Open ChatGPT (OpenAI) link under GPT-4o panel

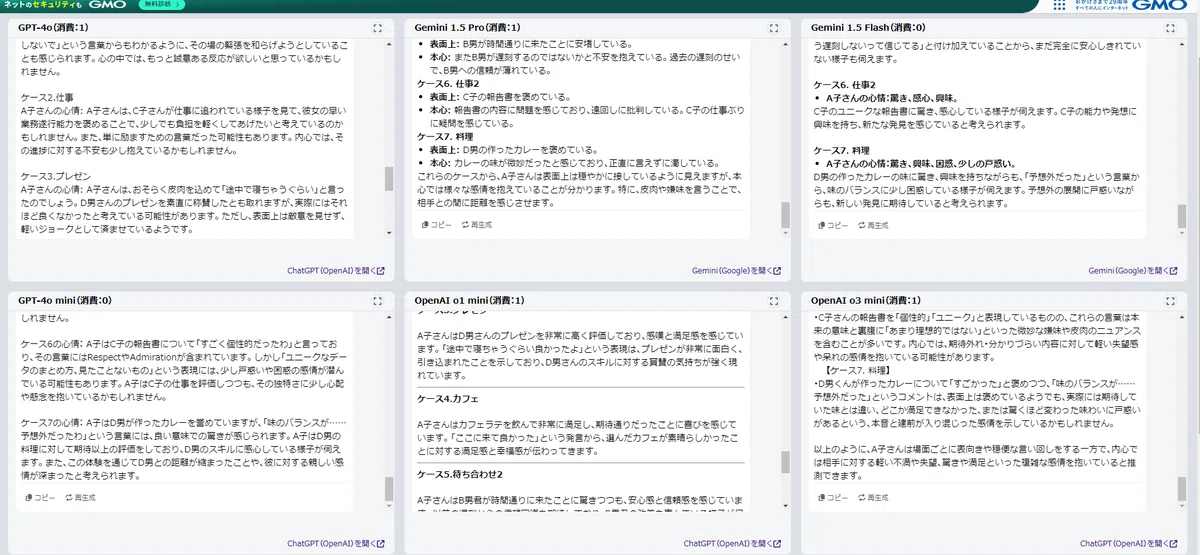pyautogui.click(x=335, y=270)
